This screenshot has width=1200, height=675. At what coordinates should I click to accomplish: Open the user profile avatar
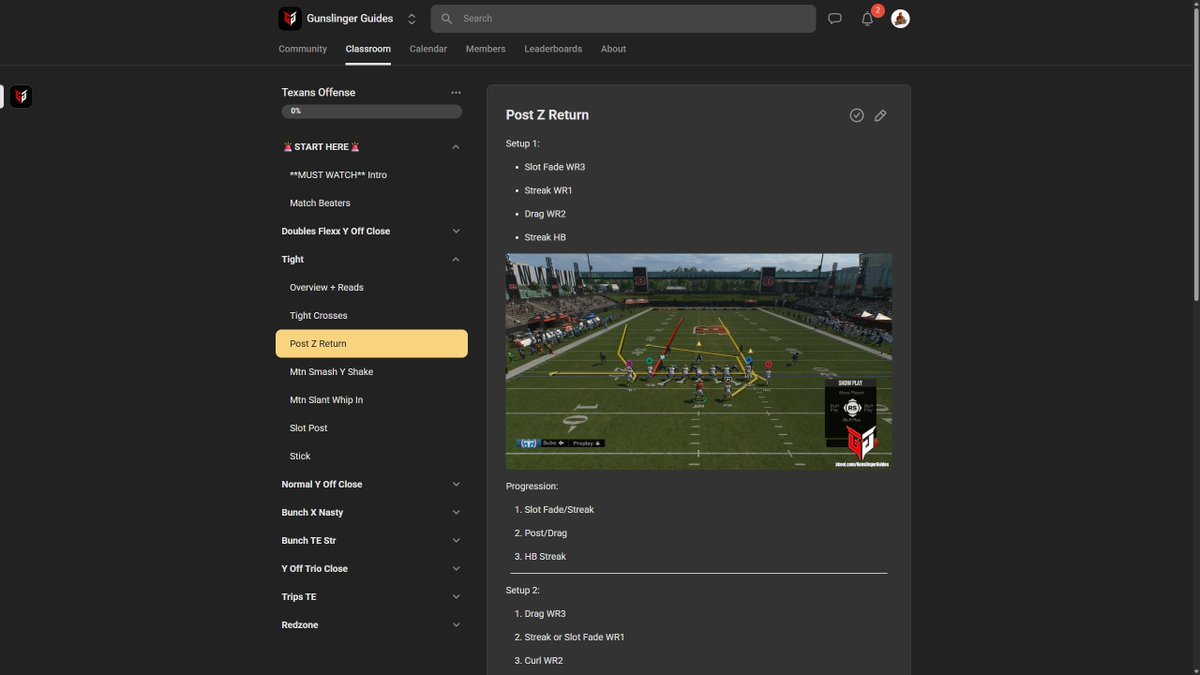tap(900, 19)
